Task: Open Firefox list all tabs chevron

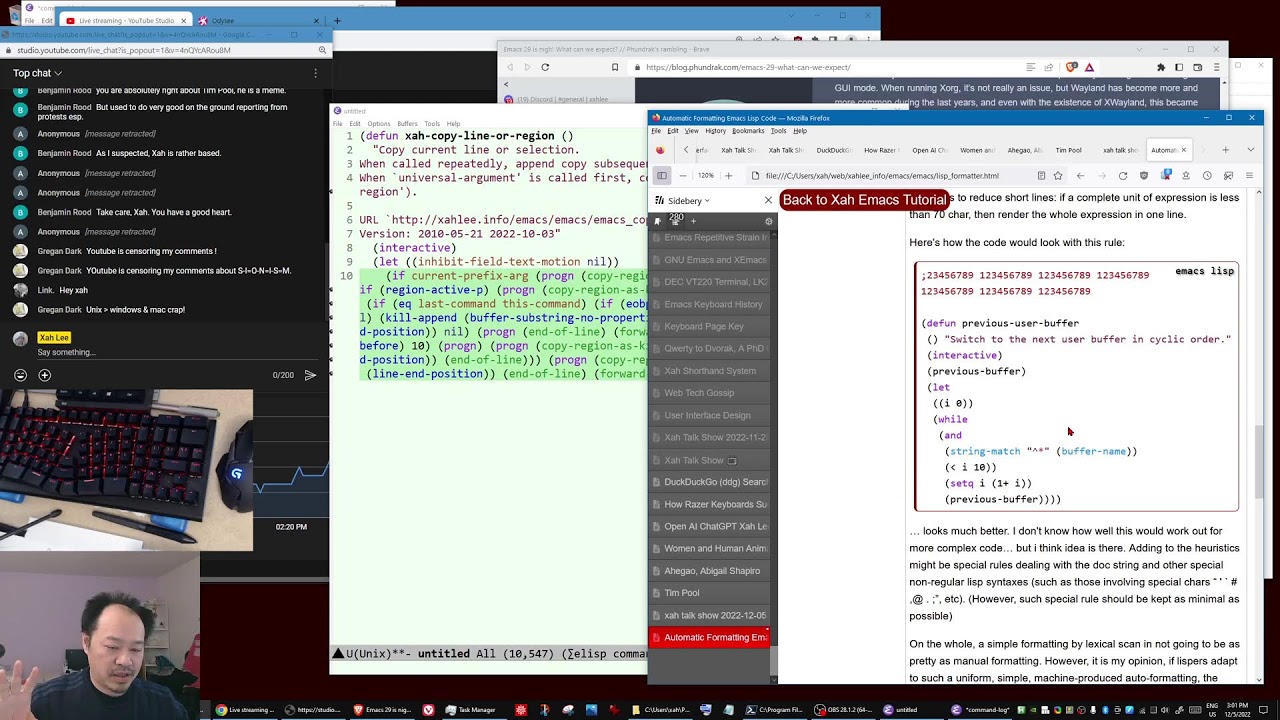Action: [x=1250, y=150]
